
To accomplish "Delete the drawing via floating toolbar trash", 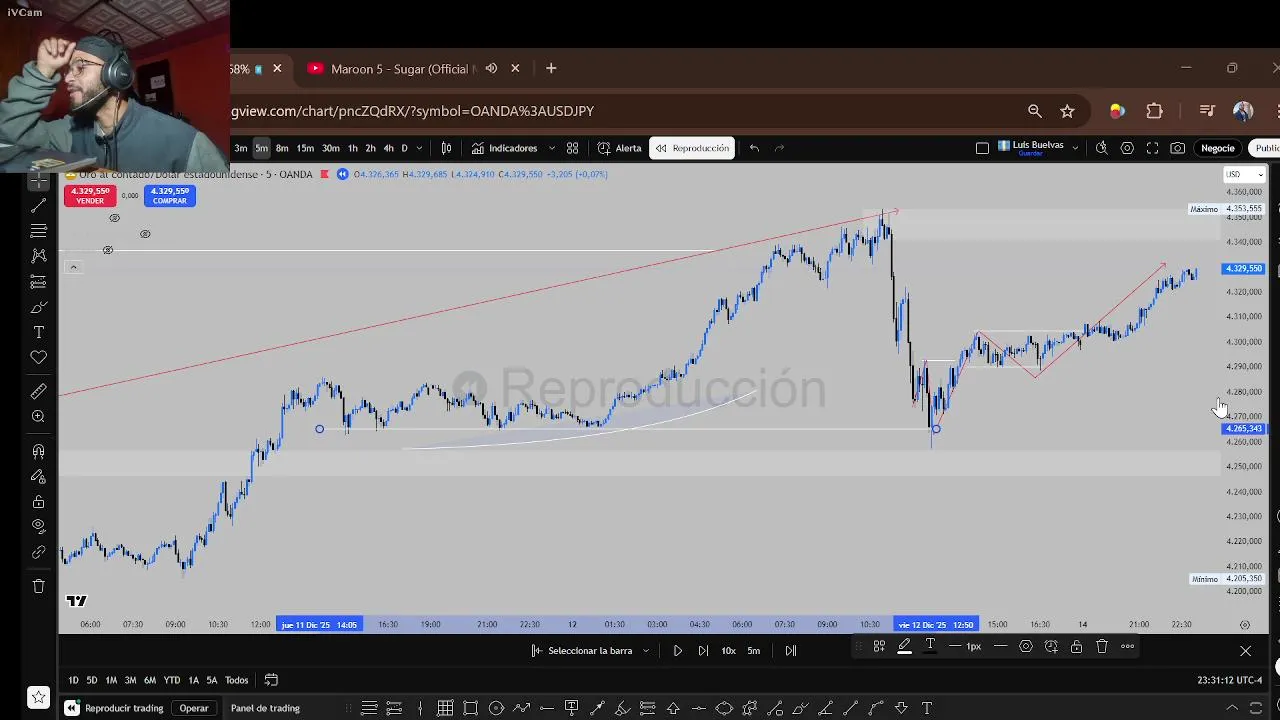I will coord(1102,646).
